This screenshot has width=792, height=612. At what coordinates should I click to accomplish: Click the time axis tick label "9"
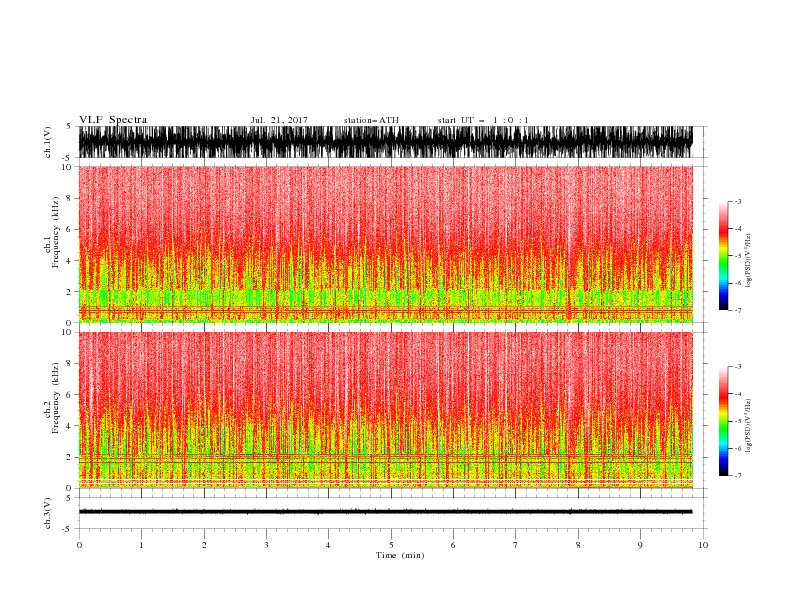coord(640,545)
